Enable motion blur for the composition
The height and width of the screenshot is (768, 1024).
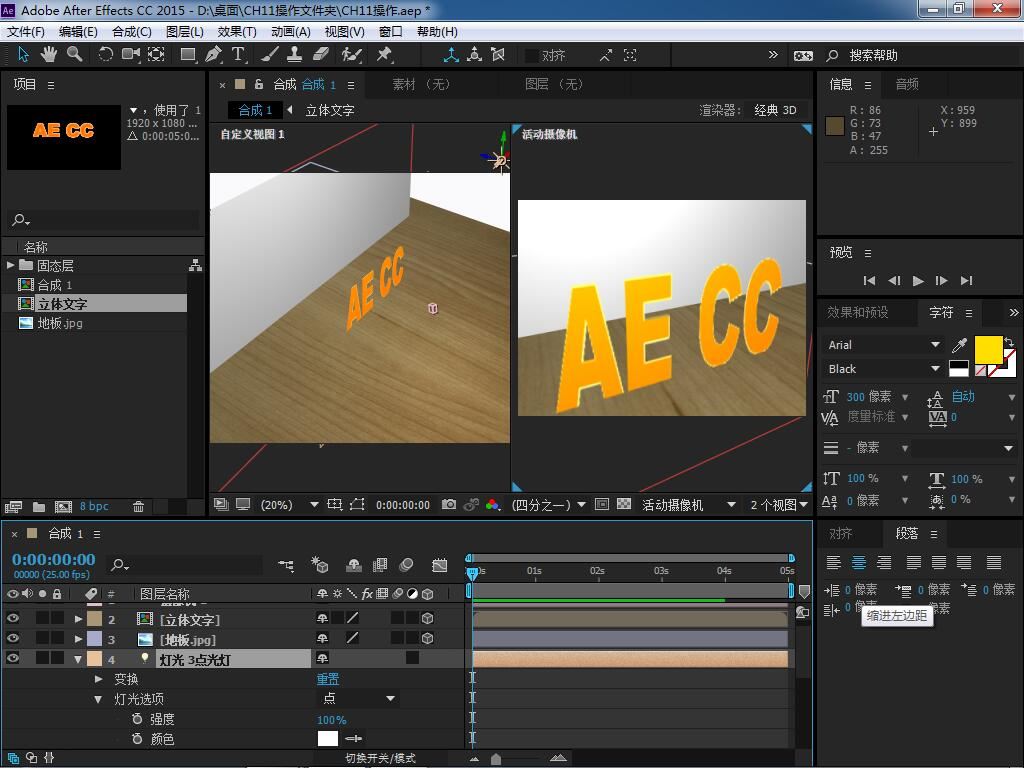[x=406, y=565]
